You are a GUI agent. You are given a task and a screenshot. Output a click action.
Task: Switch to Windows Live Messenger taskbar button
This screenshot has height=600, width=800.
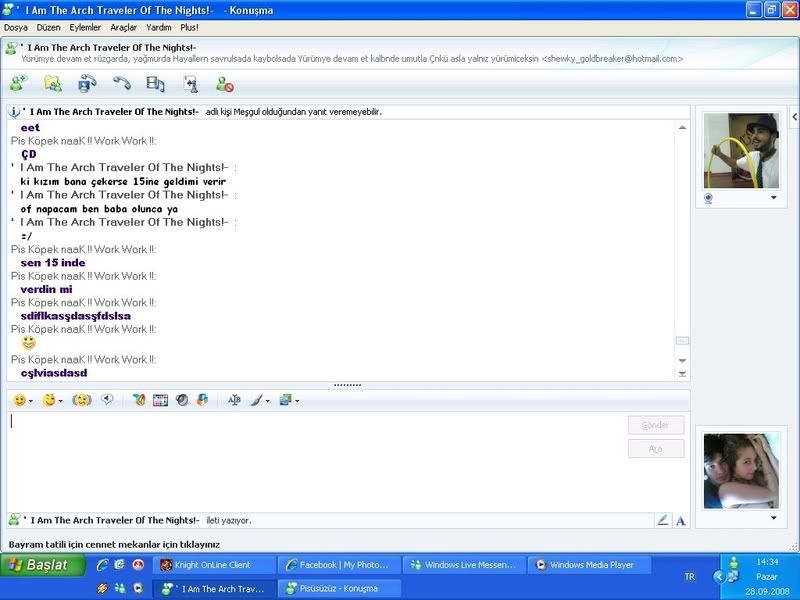pos(464,565)
